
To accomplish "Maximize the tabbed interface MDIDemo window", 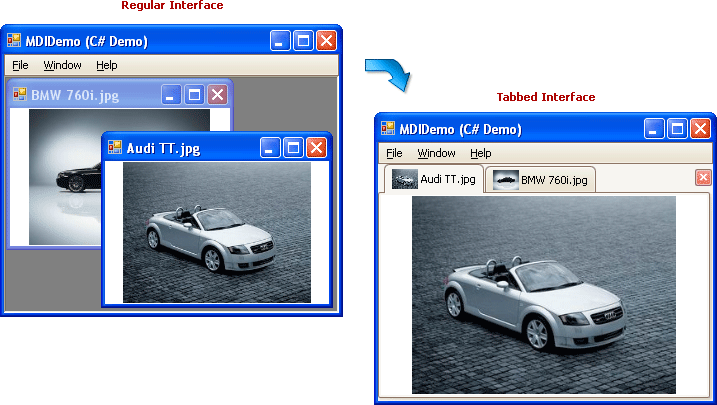I will pyautogui.click(x=677, y=128).
